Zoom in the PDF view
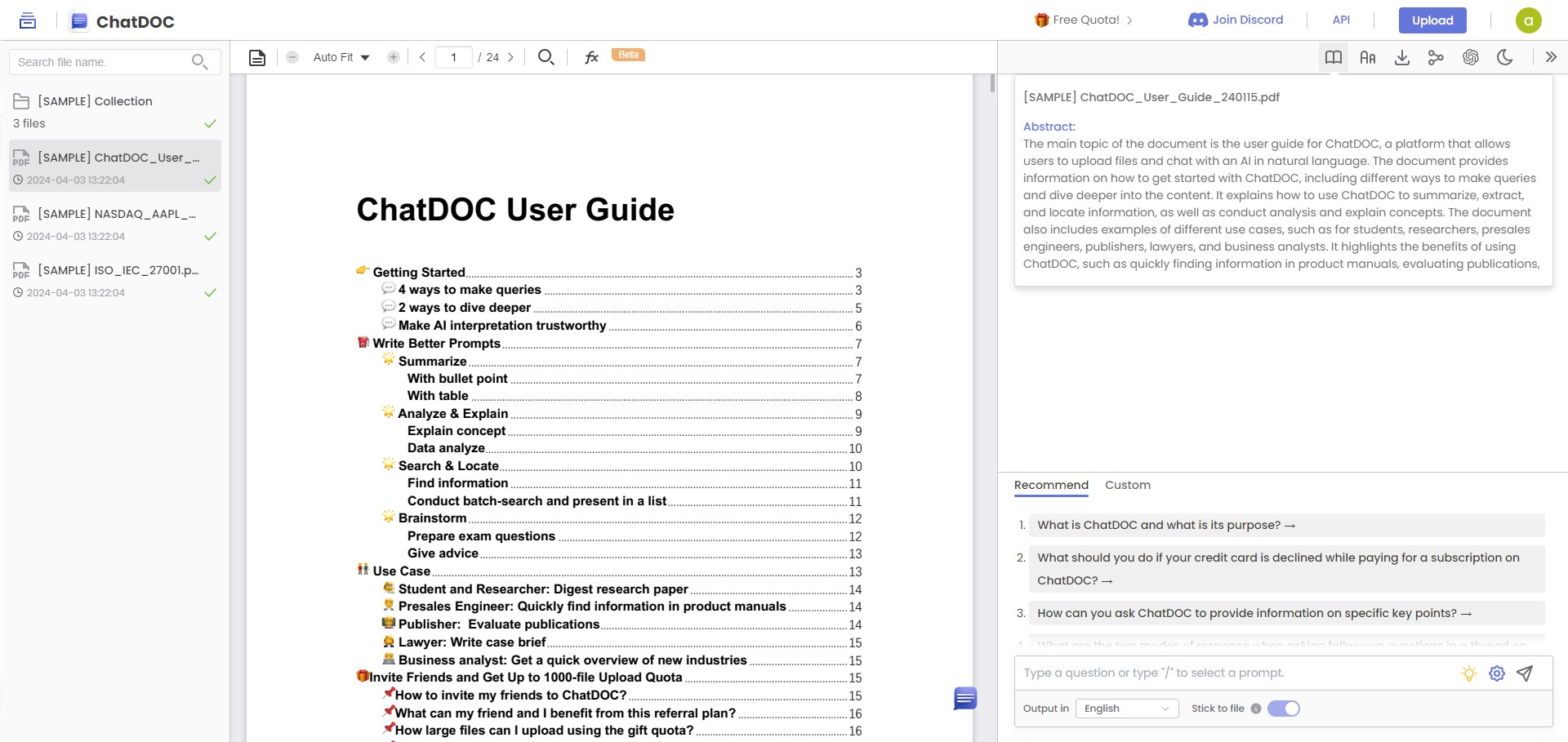The width and height of the screenshot is (1568, 742). (x=394, y=57)
